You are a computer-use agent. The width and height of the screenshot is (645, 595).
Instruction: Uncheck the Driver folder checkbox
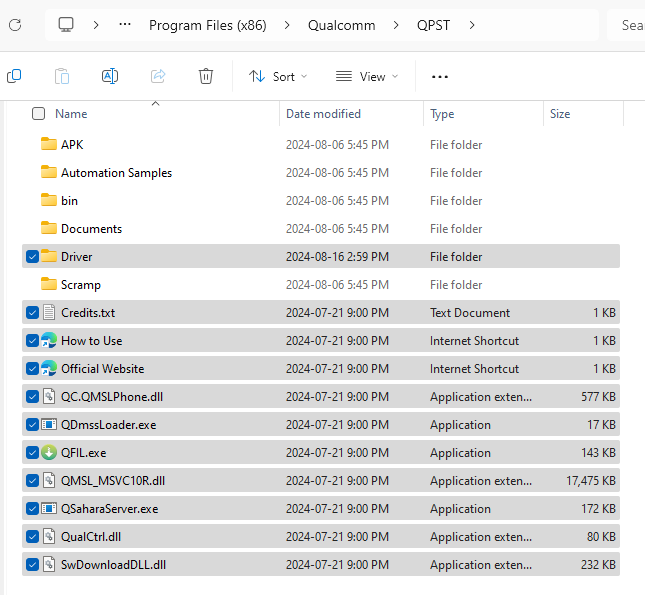32,256
